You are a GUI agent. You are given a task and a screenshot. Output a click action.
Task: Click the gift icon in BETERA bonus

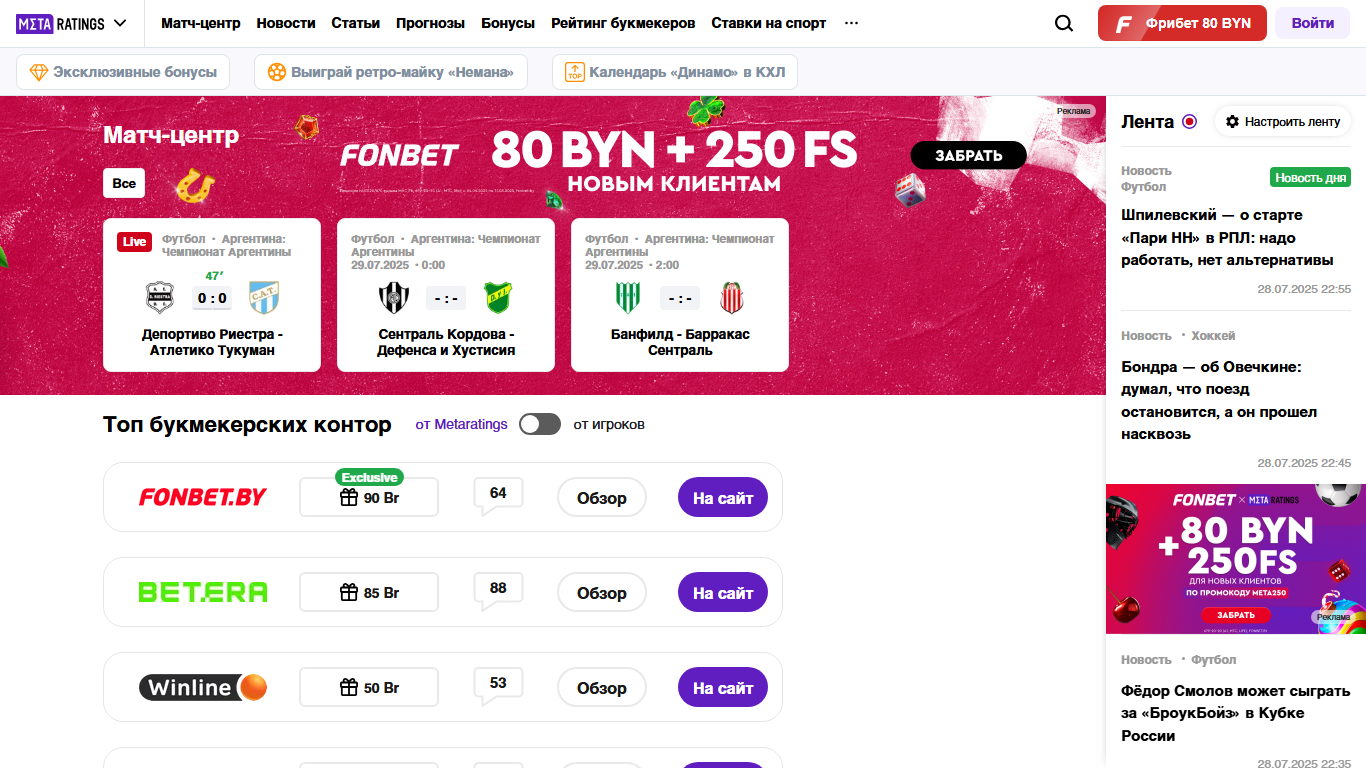coord(349,592)
